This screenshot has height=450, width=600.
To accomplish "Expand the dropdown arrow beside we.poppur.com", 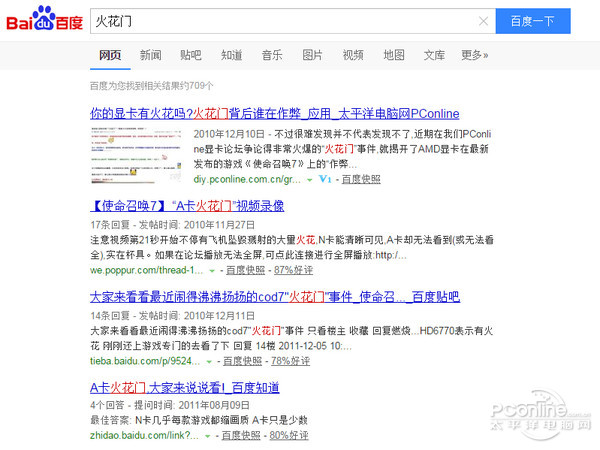I will (x=212, y=271).
